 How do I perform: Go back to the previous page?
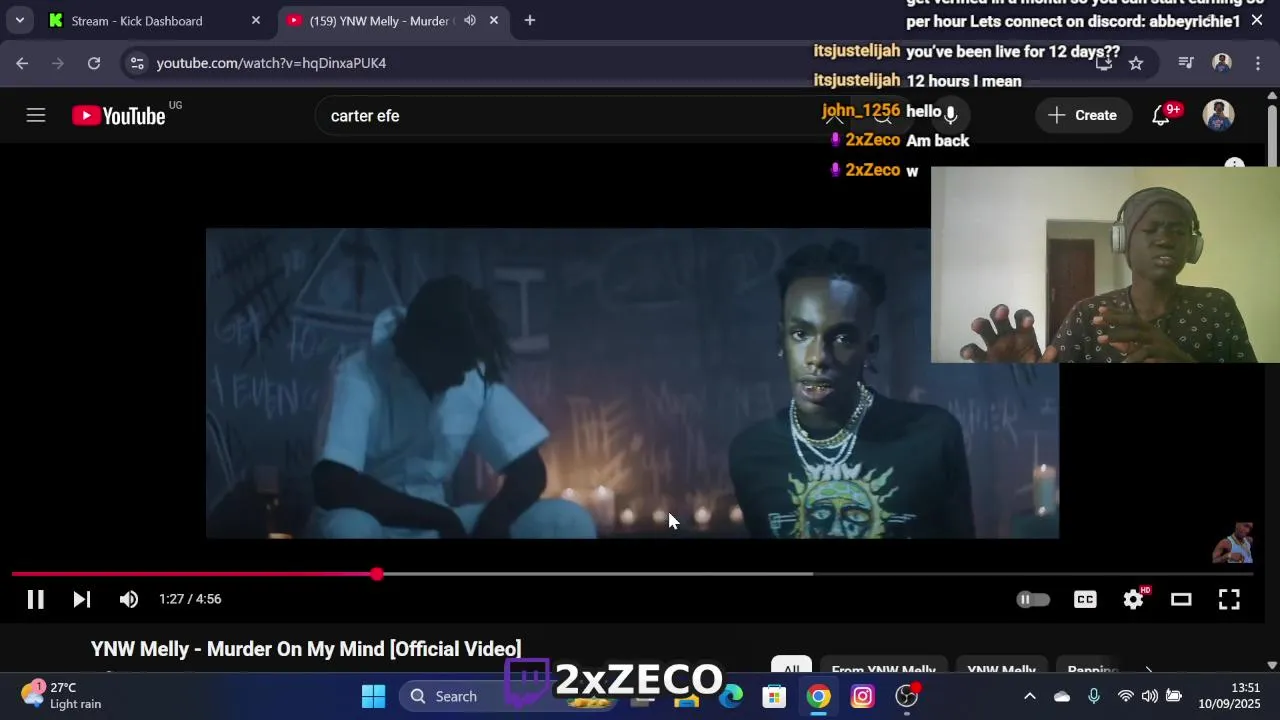(x=22, y=63)
